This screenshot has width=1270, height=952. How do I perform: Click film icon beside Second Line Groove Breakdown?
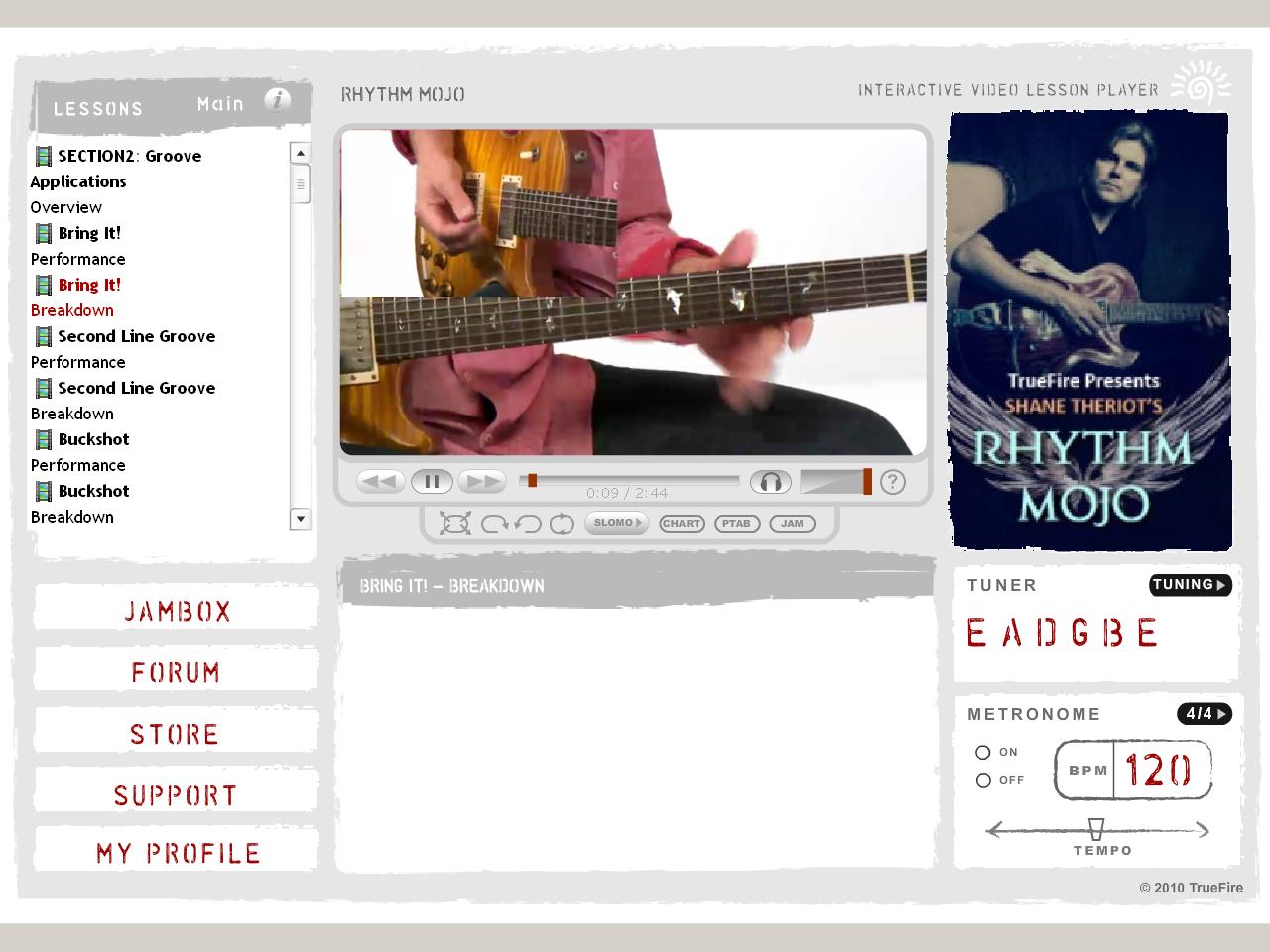click(x=44, y=388)
